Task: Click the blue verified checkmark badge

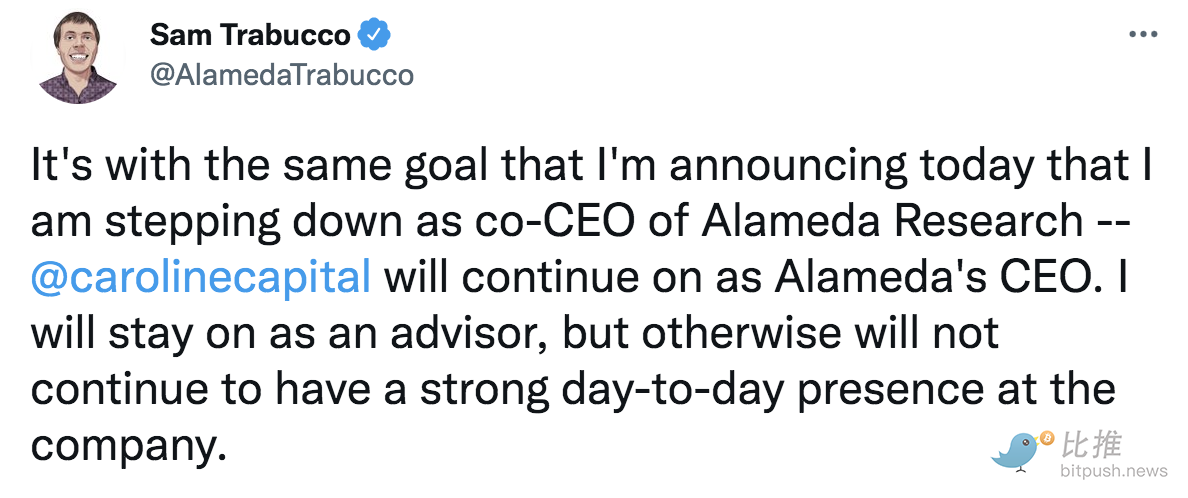Action: [x=375, y=36]
